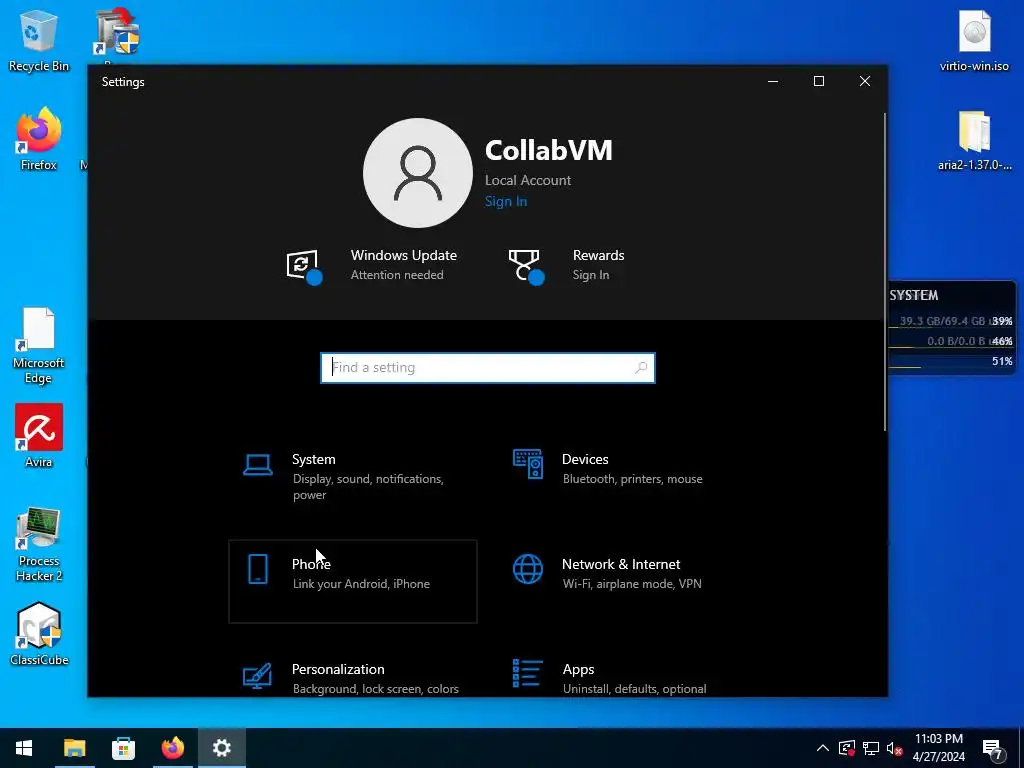Click 'Bluetooth, printers, mouse' description
Image resolution: width=1024 pixels, height=768 pixels.
tap(633, 479)
